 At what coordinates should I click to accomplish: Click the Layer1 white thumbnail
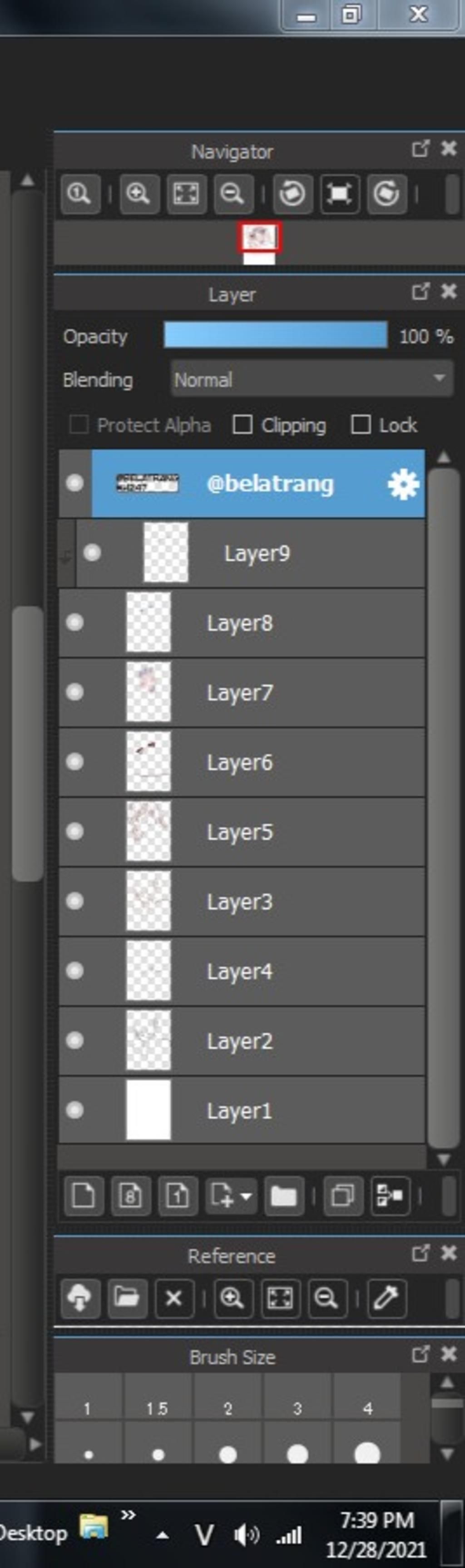(x=148, y=1110)
